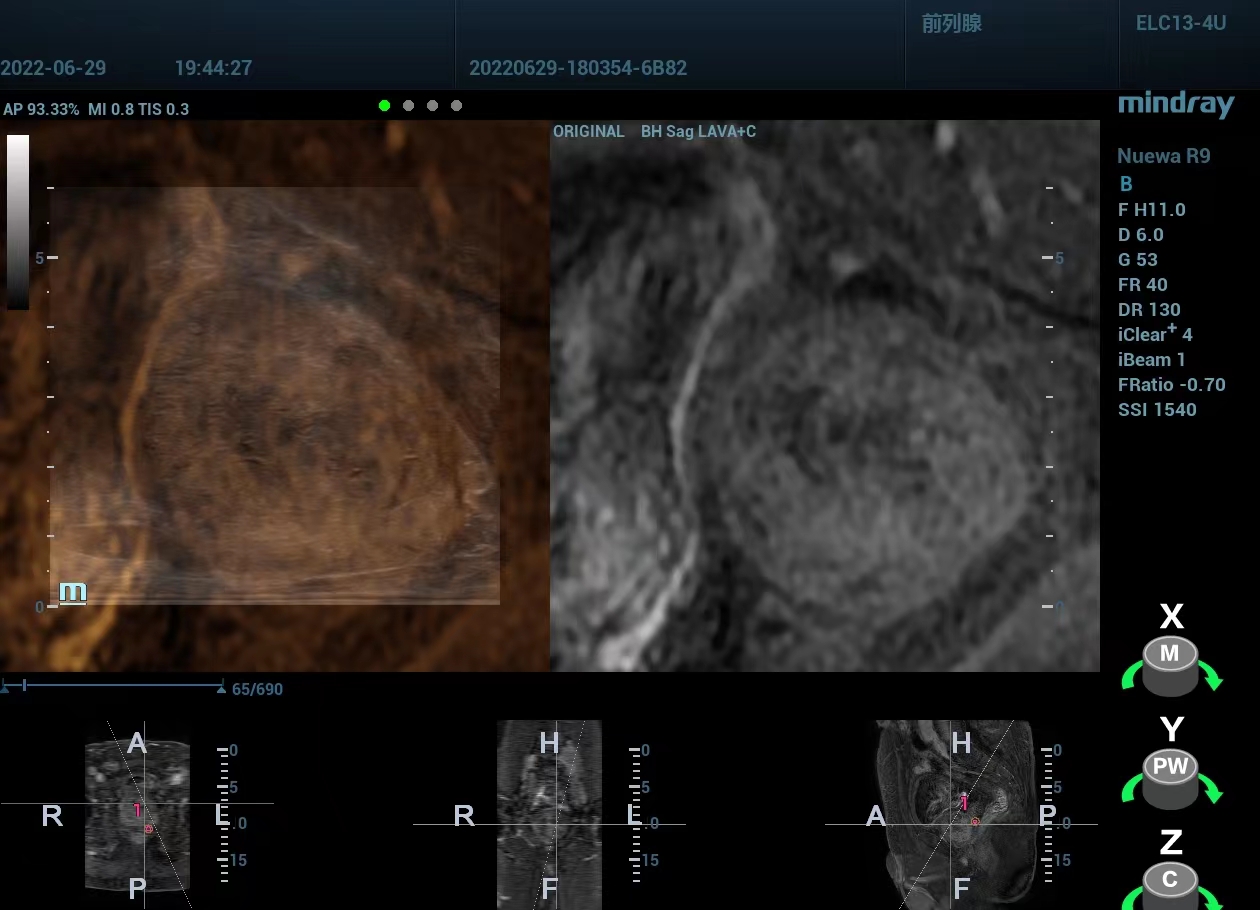Click the red circle target in axial view
This screenshot has height=910, width=1260.
coord(149,829)
